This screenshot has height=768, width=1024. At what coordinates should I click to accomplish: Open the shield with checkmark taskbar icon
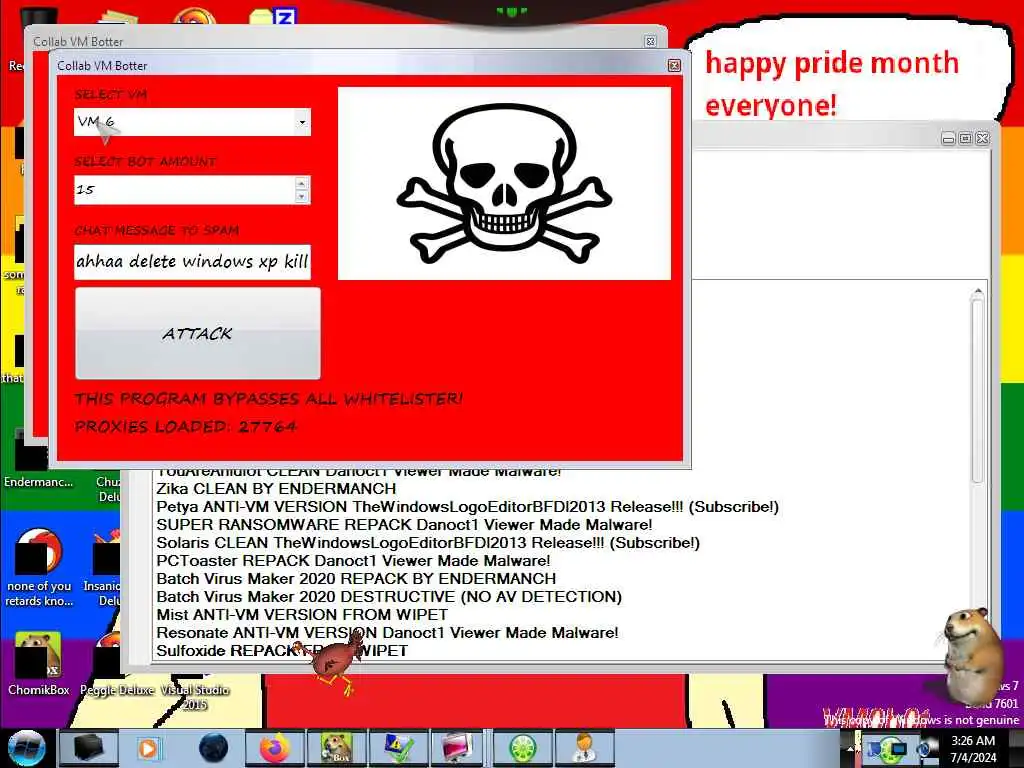[397, 748]
